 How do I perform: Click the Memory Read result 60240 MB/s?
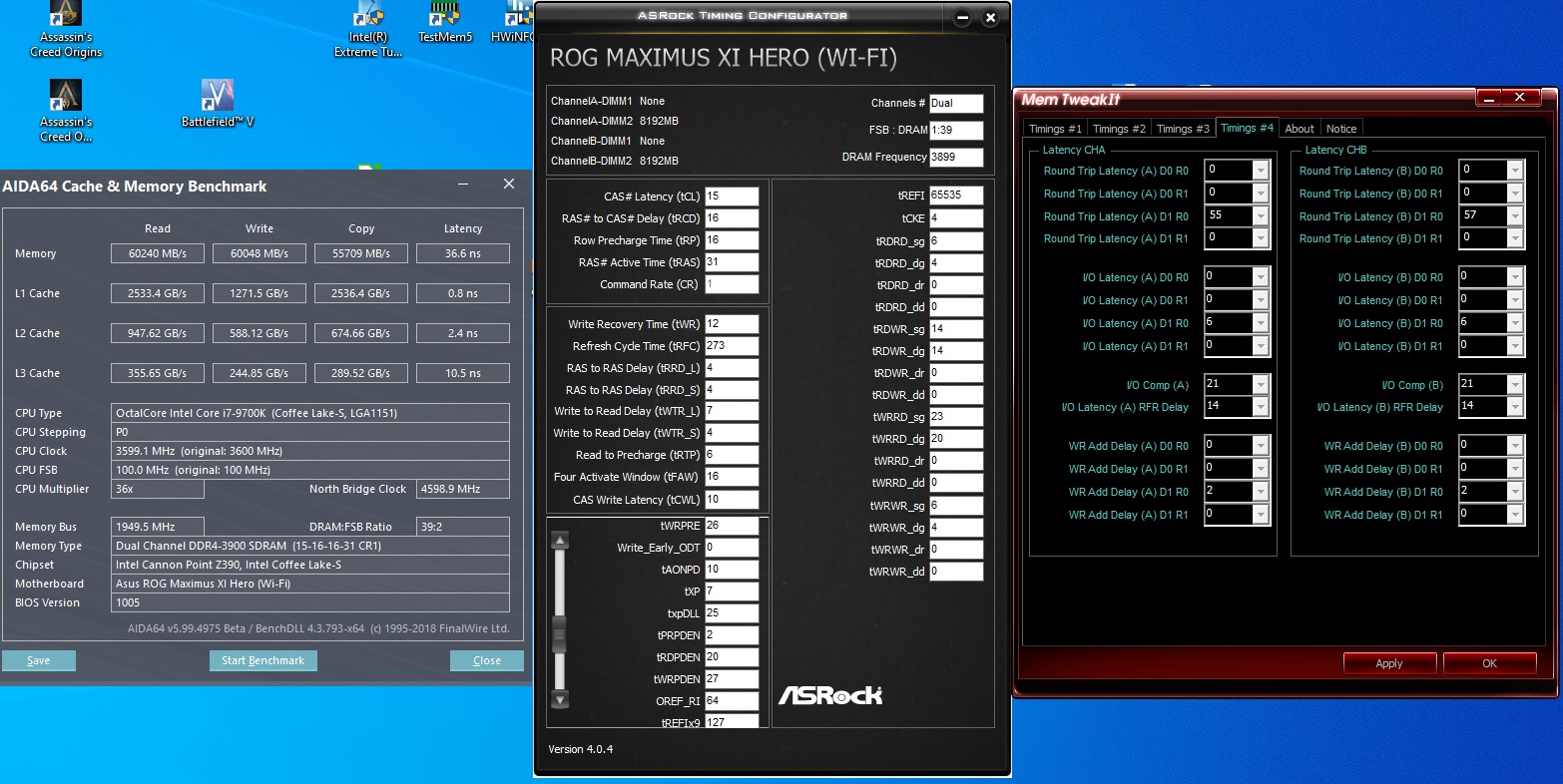click(x=158, y=253)
